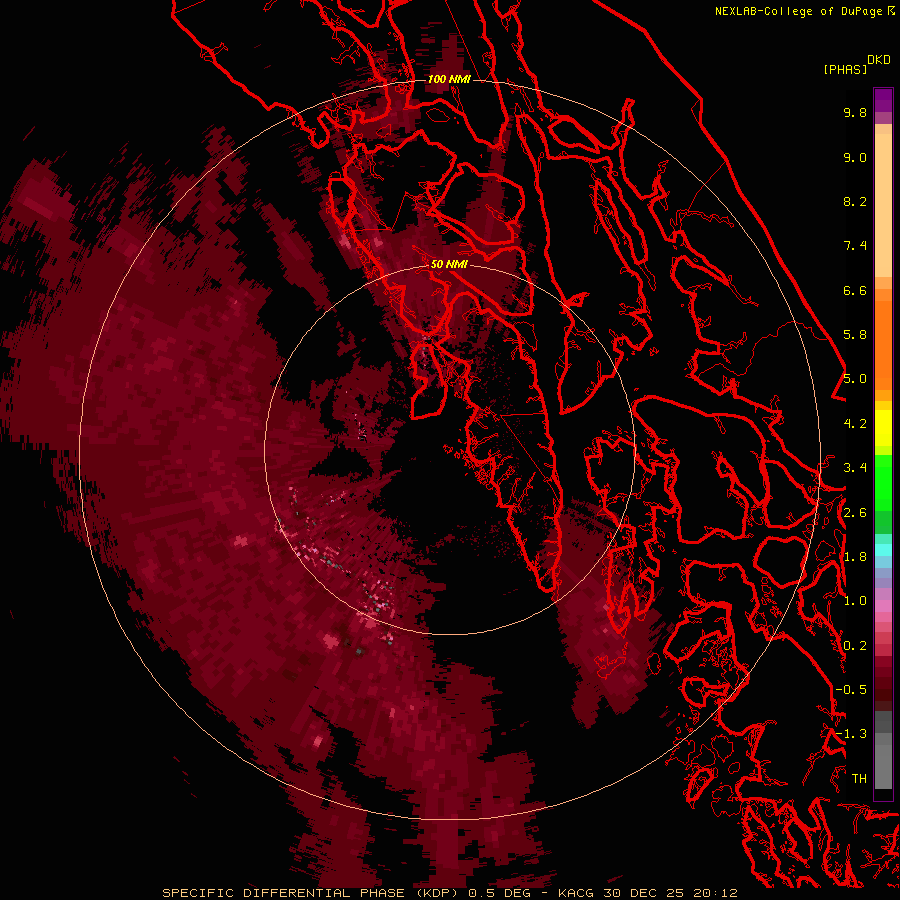This screenshot has height=900, width=900.
Task: Click the DKD label above the color scale
Action: point(879,60)
